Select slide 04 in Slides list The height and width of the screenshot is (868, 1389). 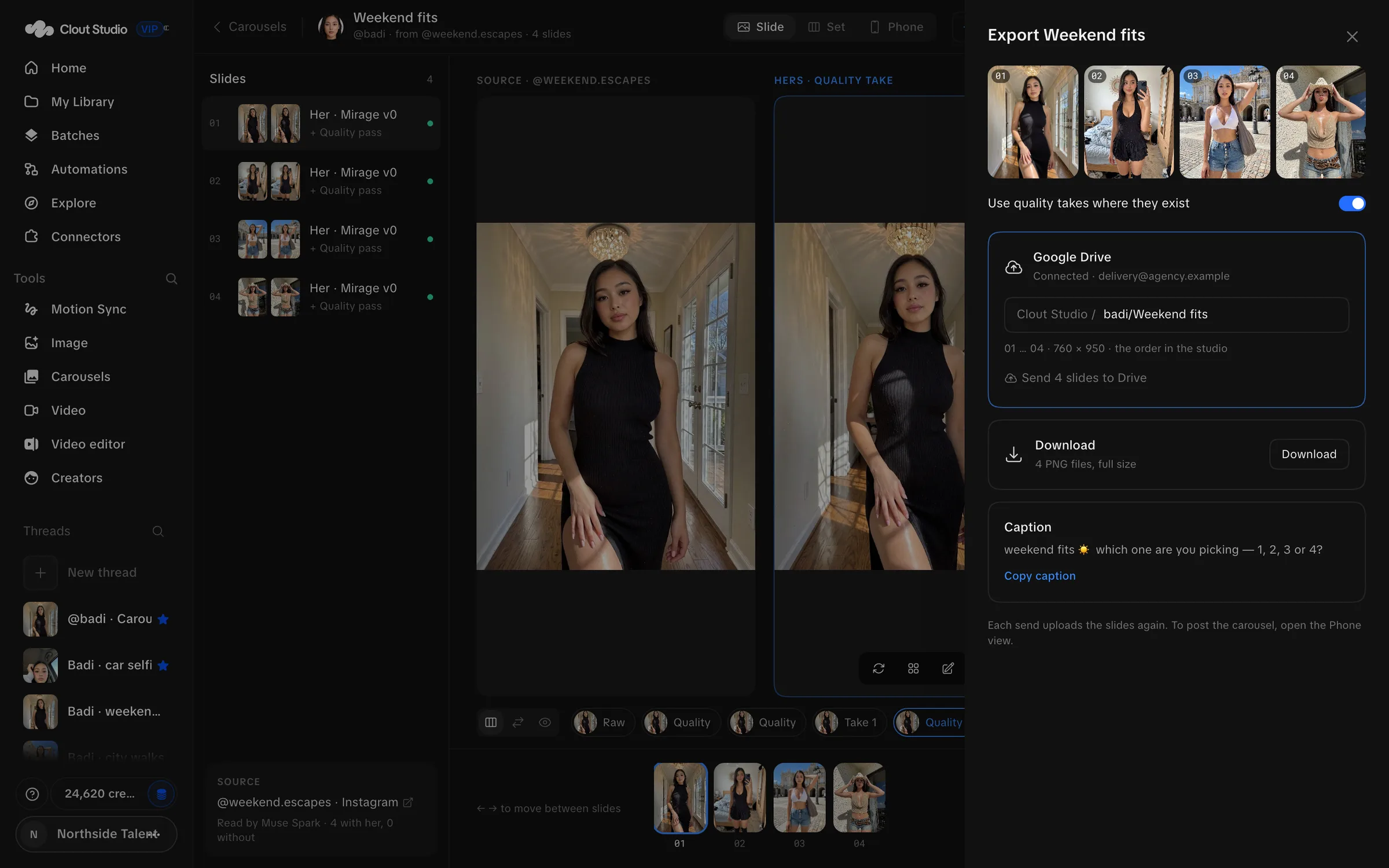tap(321, 297)
